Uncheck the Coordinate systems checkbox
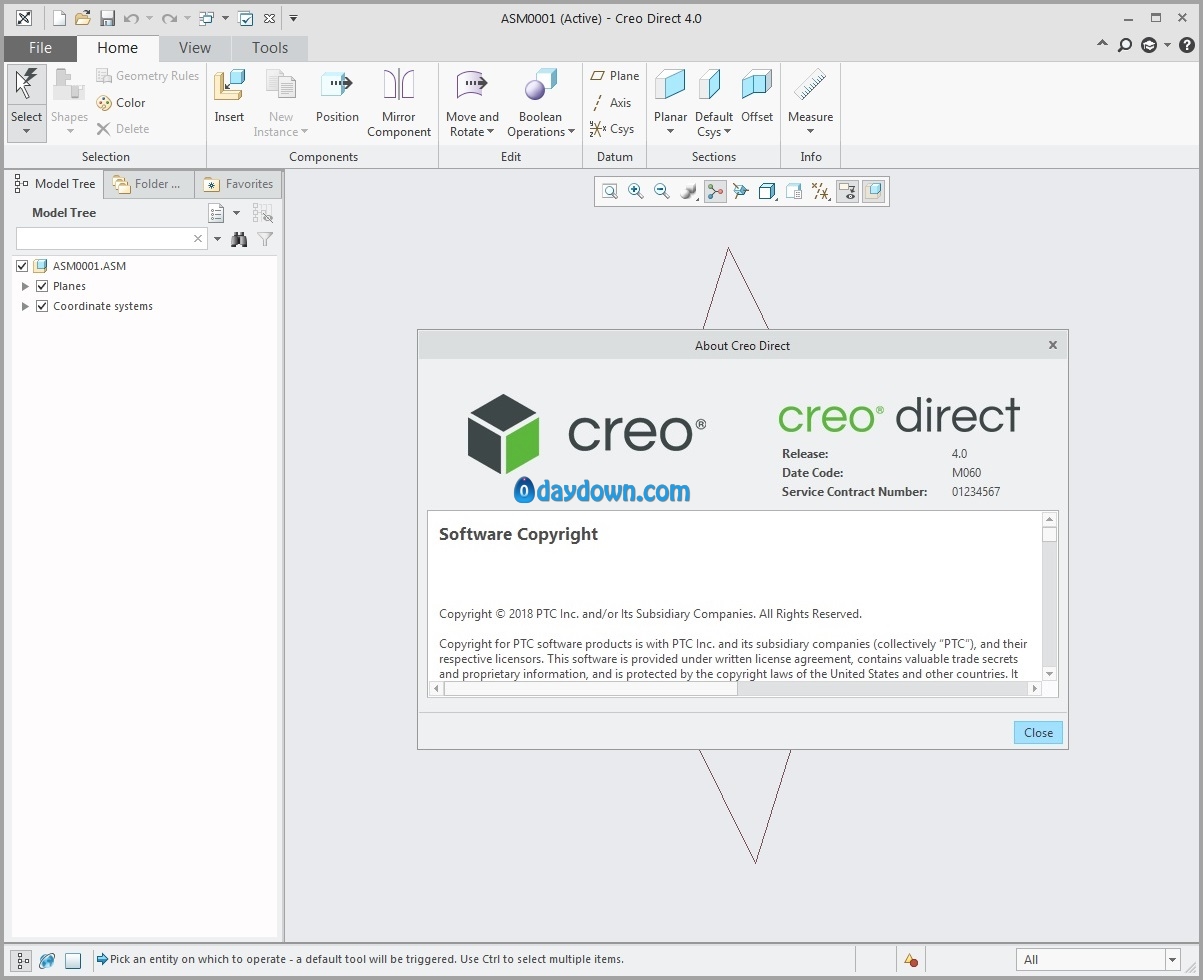 [x=42, y=306]
